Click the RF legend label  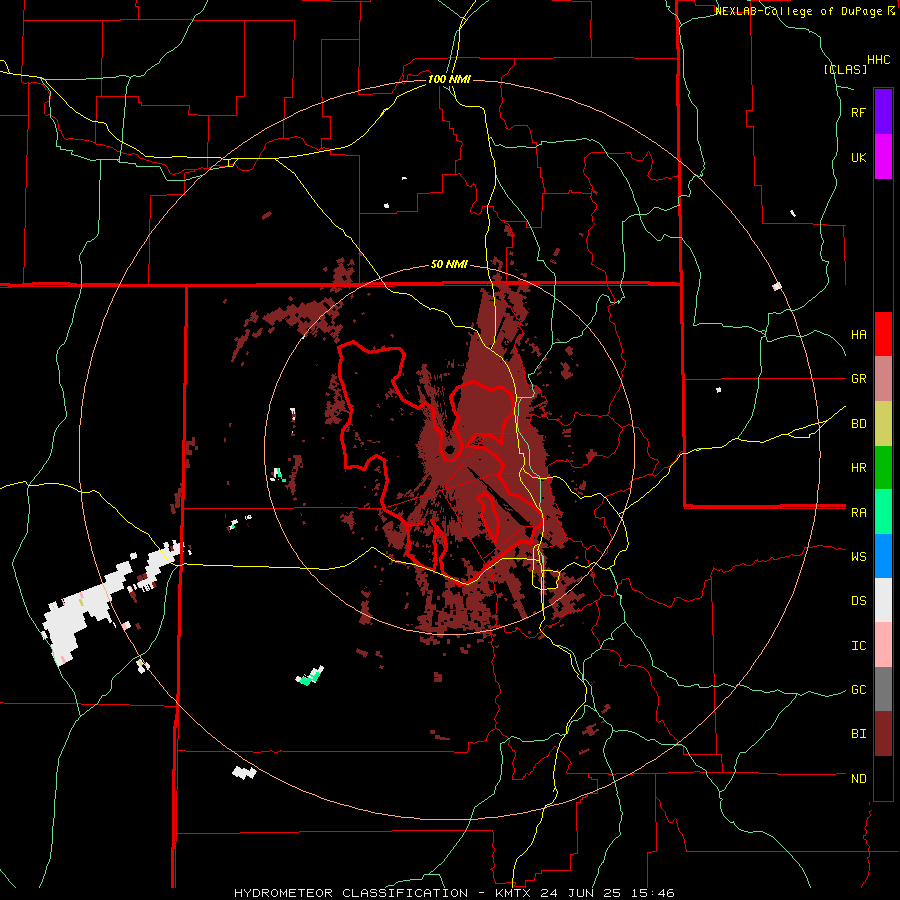point(858,113)
